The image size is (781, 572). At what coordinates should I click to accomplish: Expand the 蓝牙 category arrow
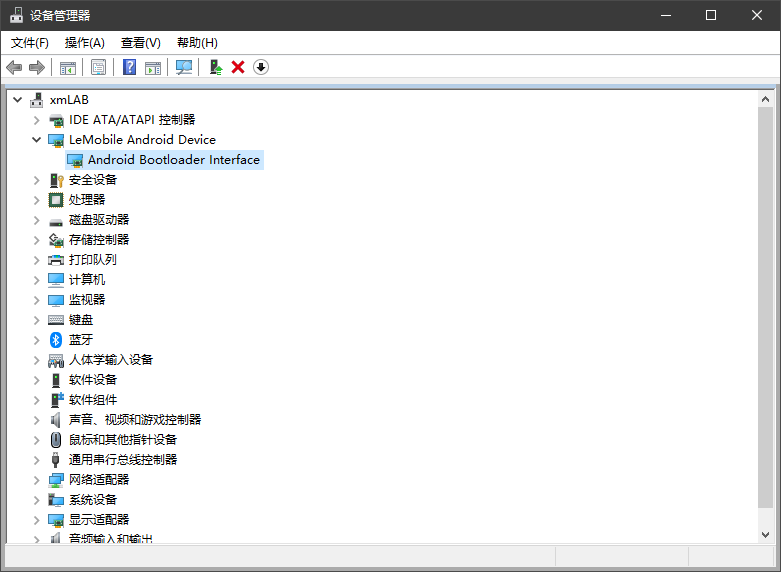pos(37,340)
